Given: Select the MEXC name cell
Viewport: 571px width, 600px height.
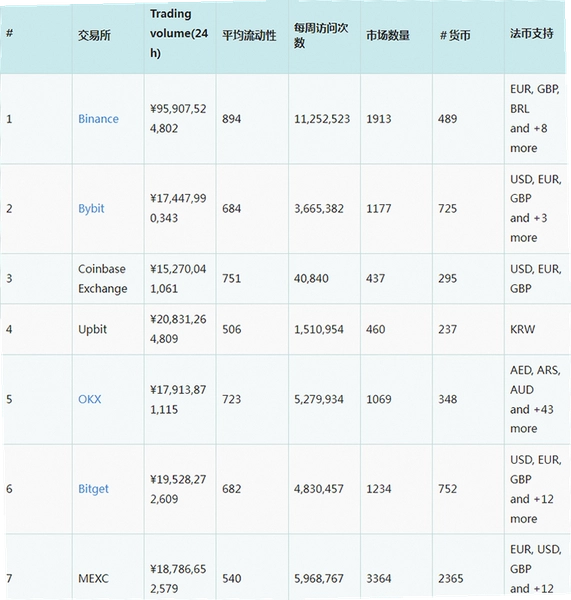Looking at the screenshot, I should [93, 579].
